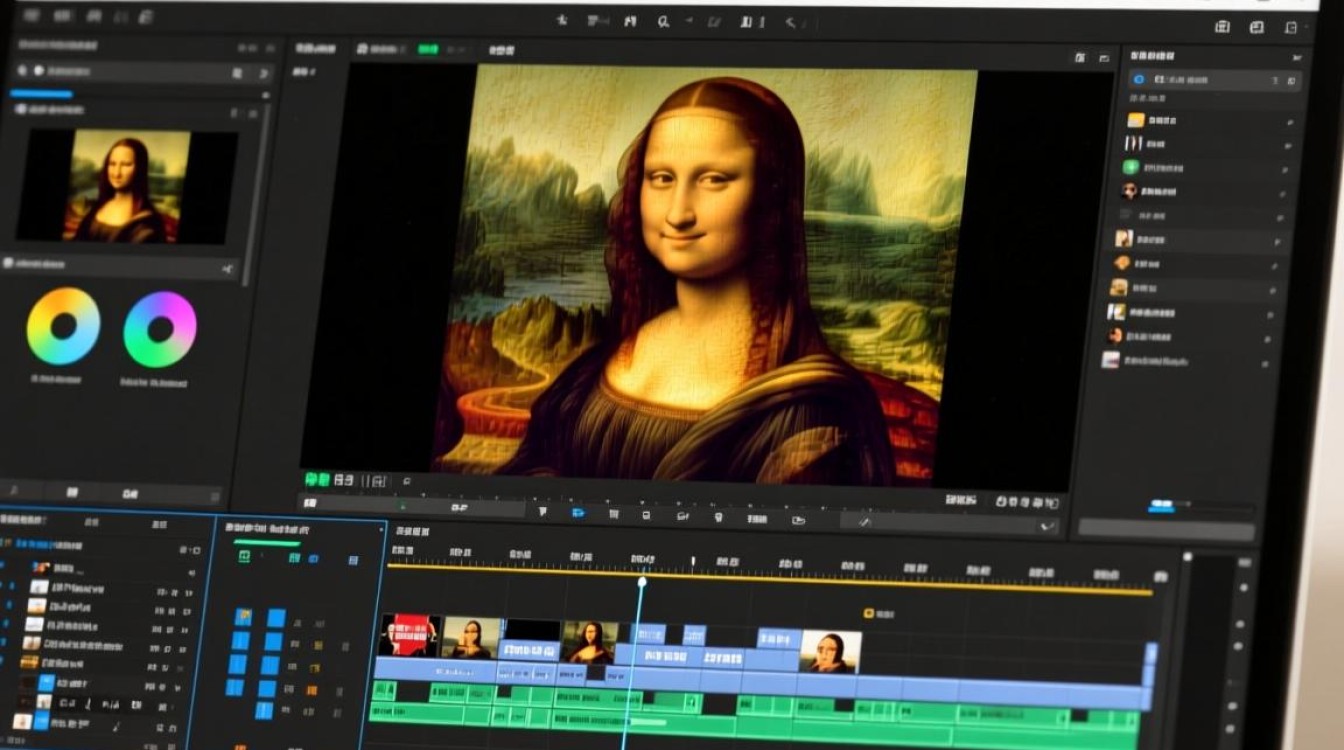Click the wide gray button at bottom of right panel
Image resolution: width=1344 pixels, height=750 pixels.
[1166, 529]
